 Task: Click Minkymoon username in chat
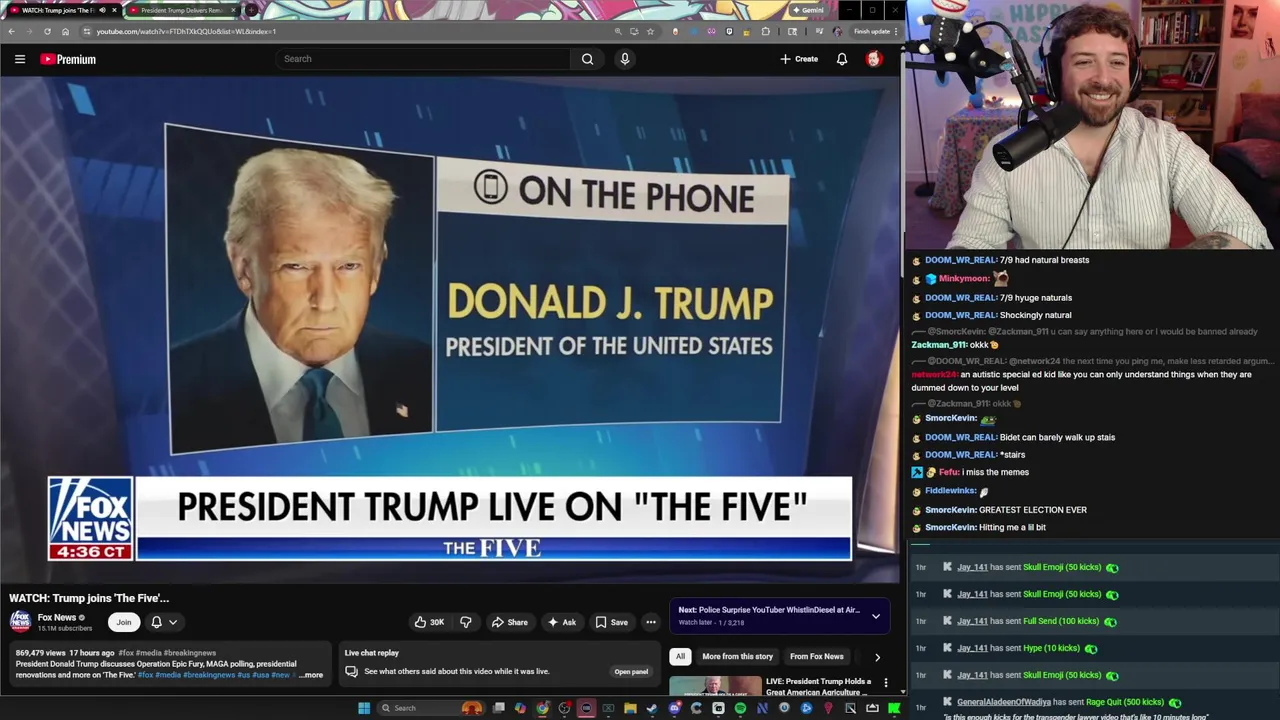point(964,279)
